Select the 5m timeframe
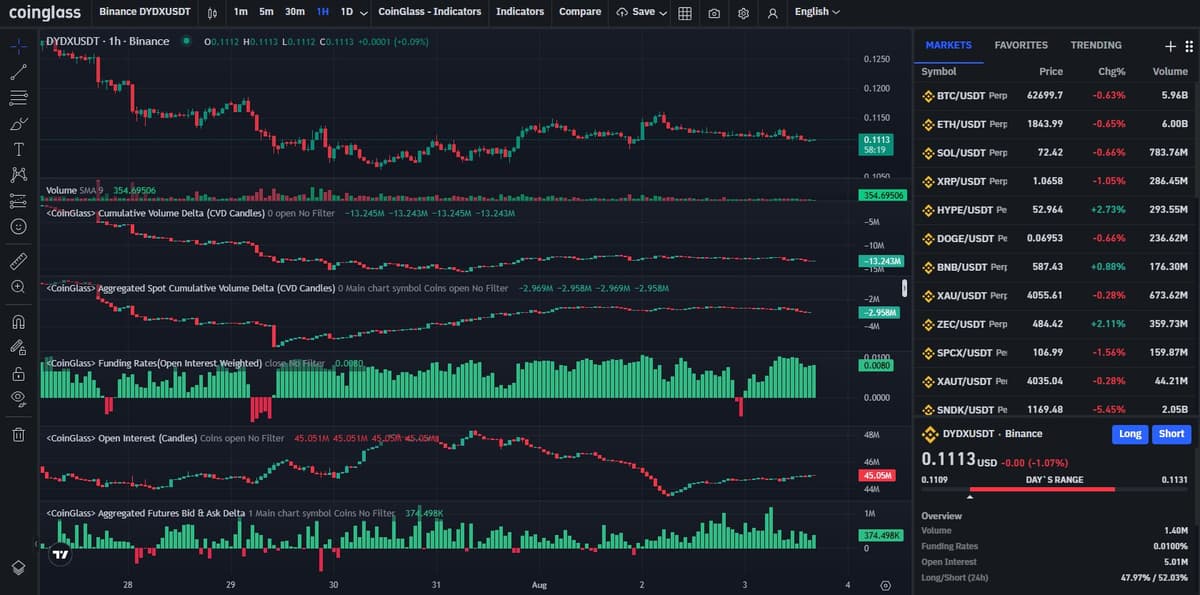1200x595 pixels. [x=266, y=12]
